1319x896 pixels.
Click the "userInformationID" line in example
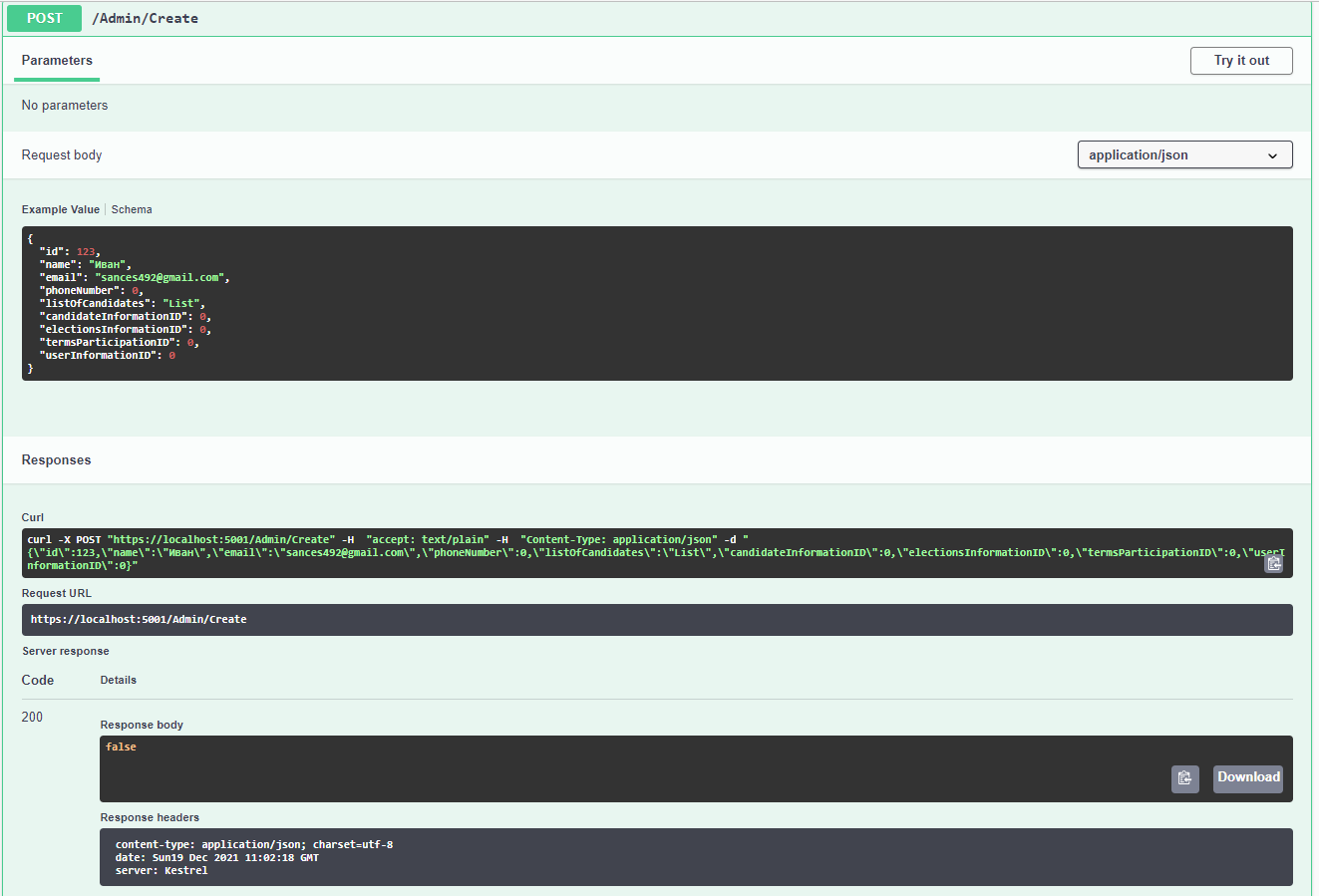107,355
